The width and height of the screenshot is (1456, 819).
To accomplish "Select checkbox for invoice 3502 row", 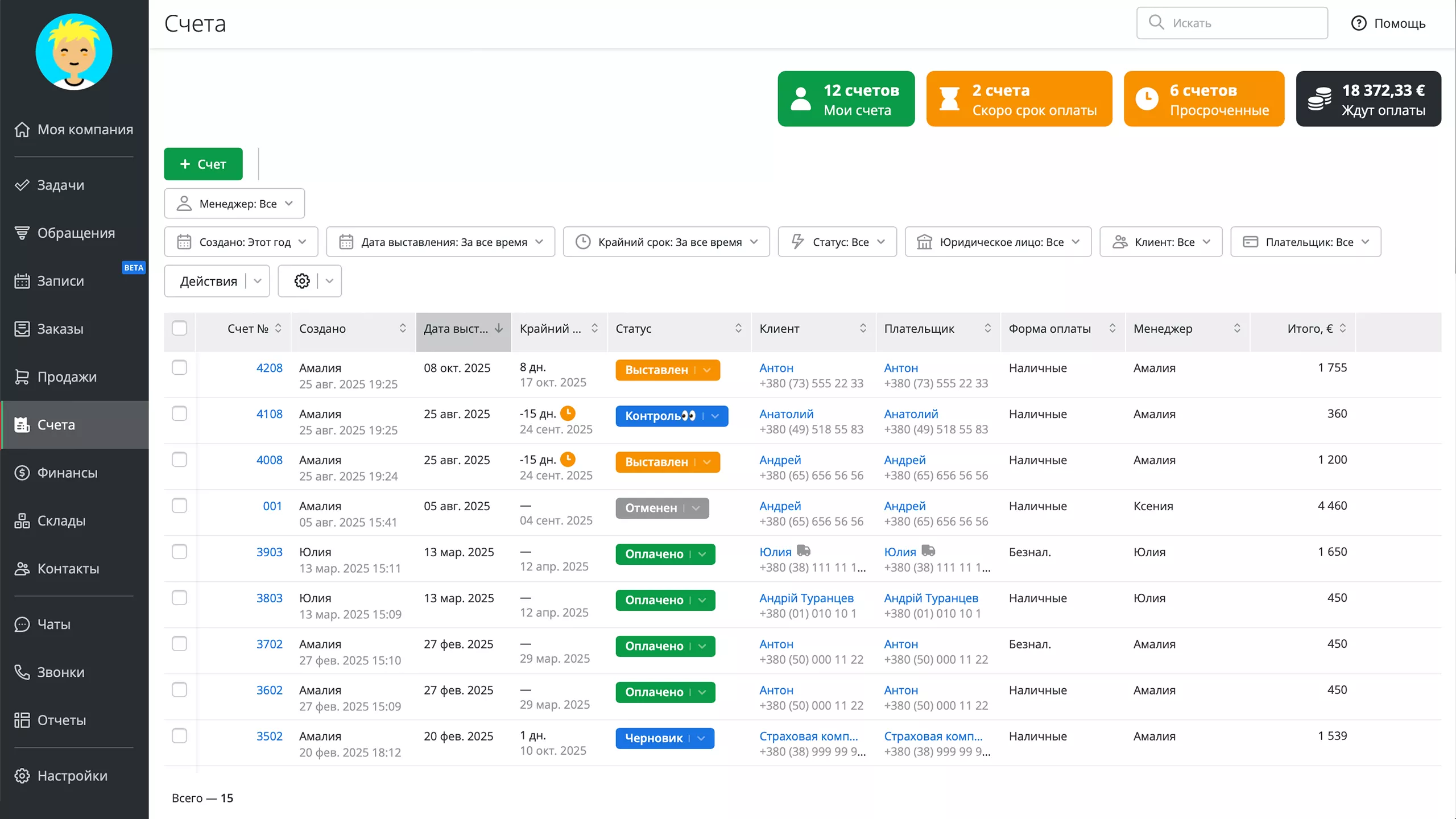I will [x=179, y=736].
